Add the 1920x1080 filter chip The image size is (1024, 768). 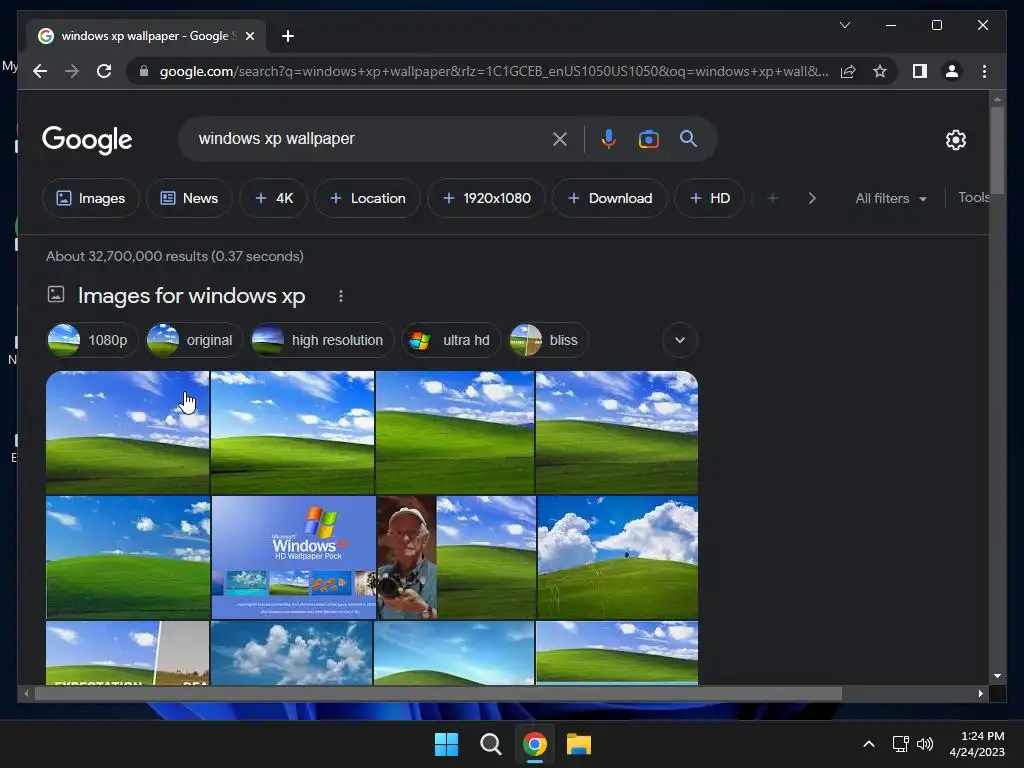click(x=487, y=198)
